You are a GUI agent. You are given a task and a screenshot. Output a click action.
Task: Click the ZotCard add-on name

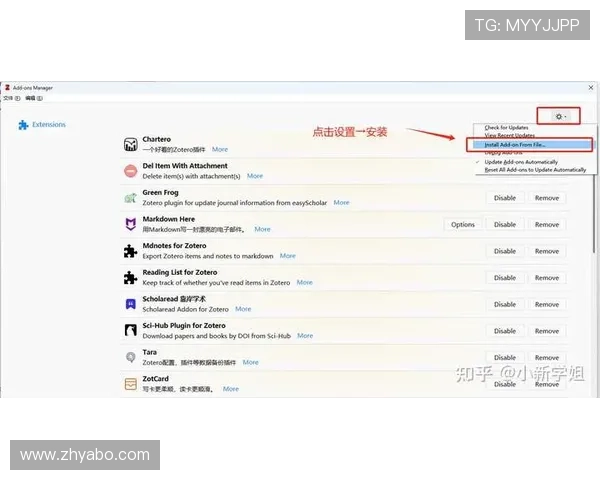tap(155, 379)
